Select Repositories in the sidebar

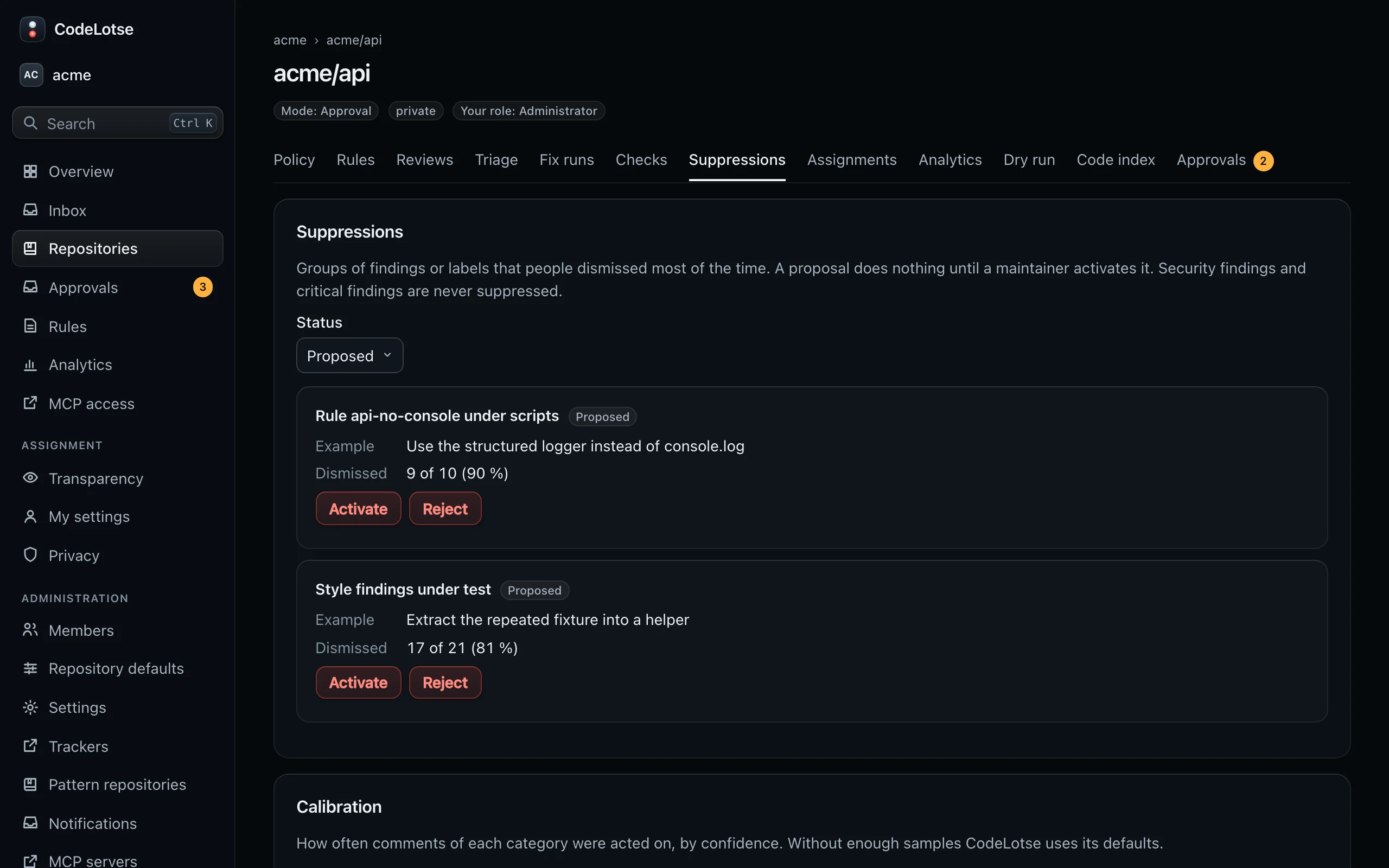coord(118,248)
